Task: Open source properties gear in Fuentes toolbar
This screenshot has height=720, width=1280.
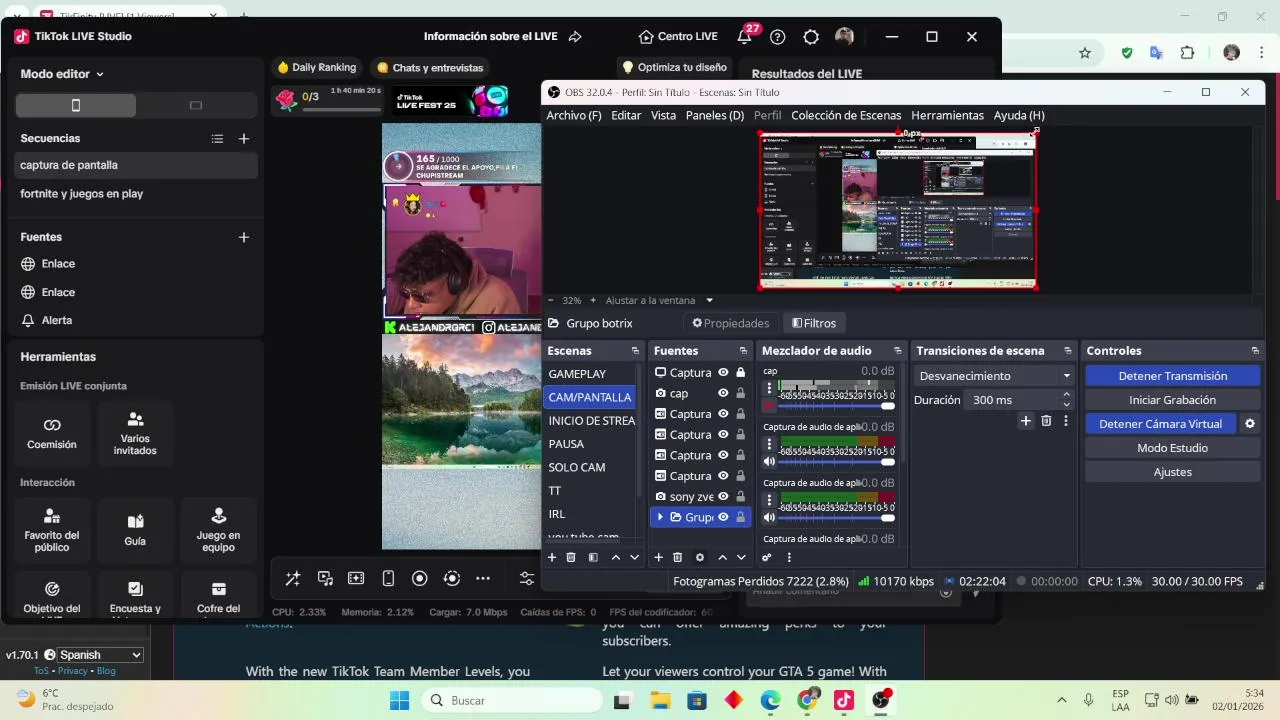Action: click(x=700, y=557)
